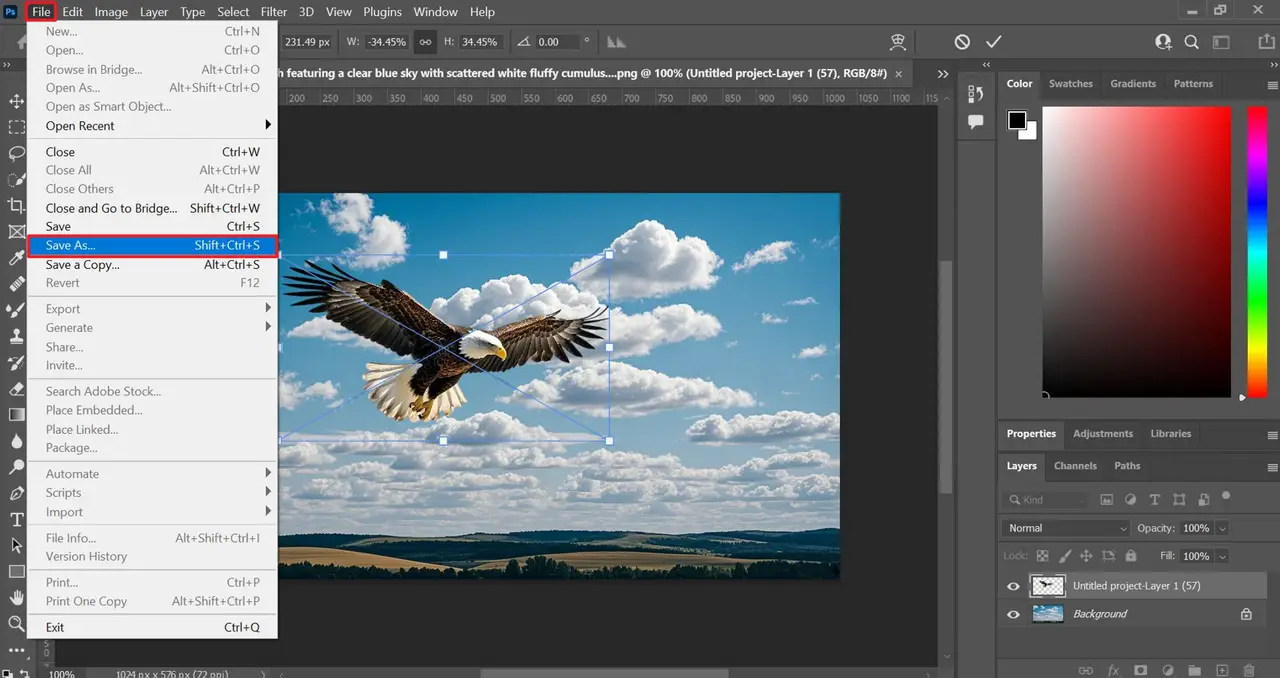Switch to the Swatches tab
1280x678 pixels.
point(1070,84)
